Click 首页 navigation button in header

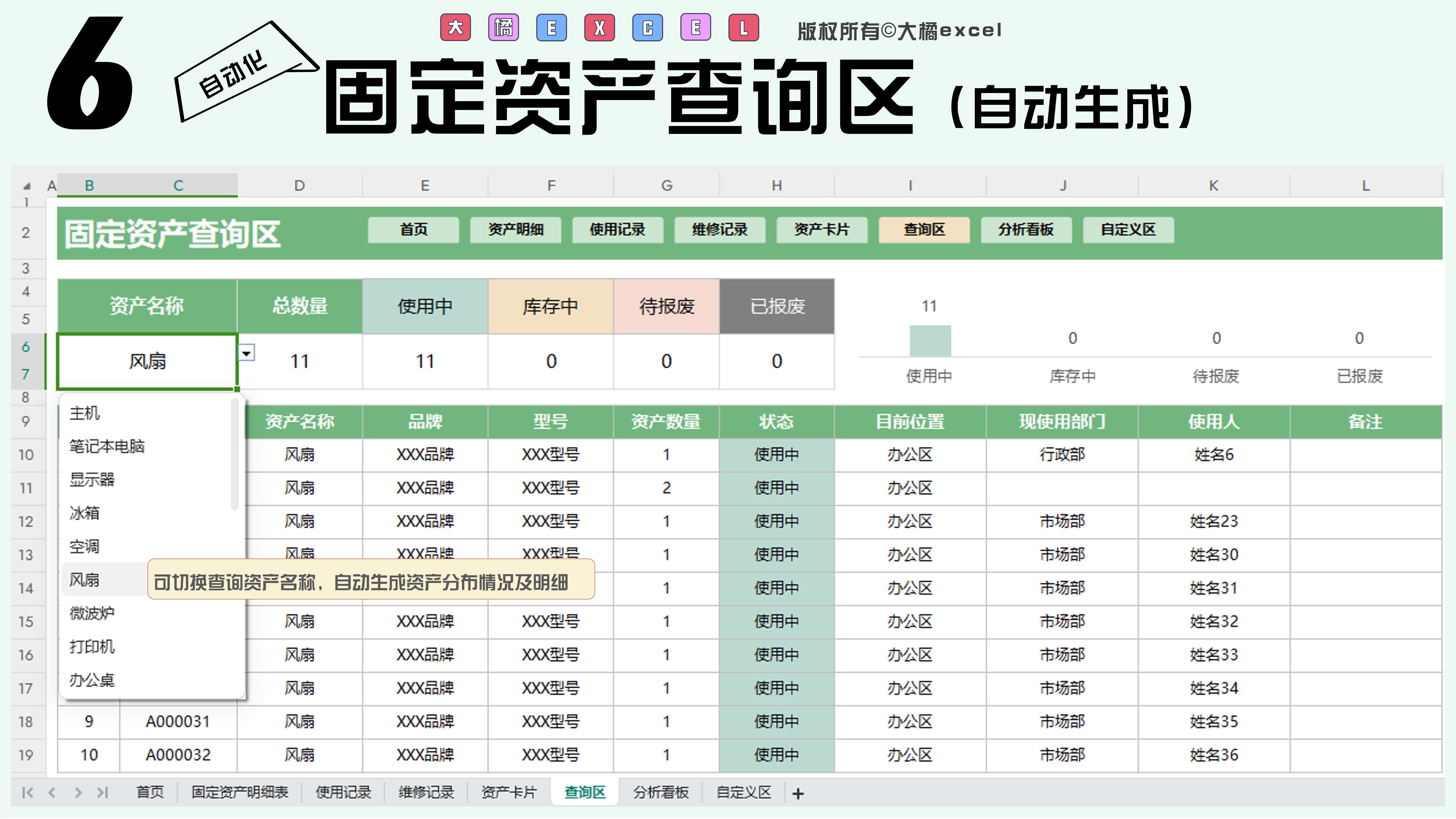pos(413,230)
